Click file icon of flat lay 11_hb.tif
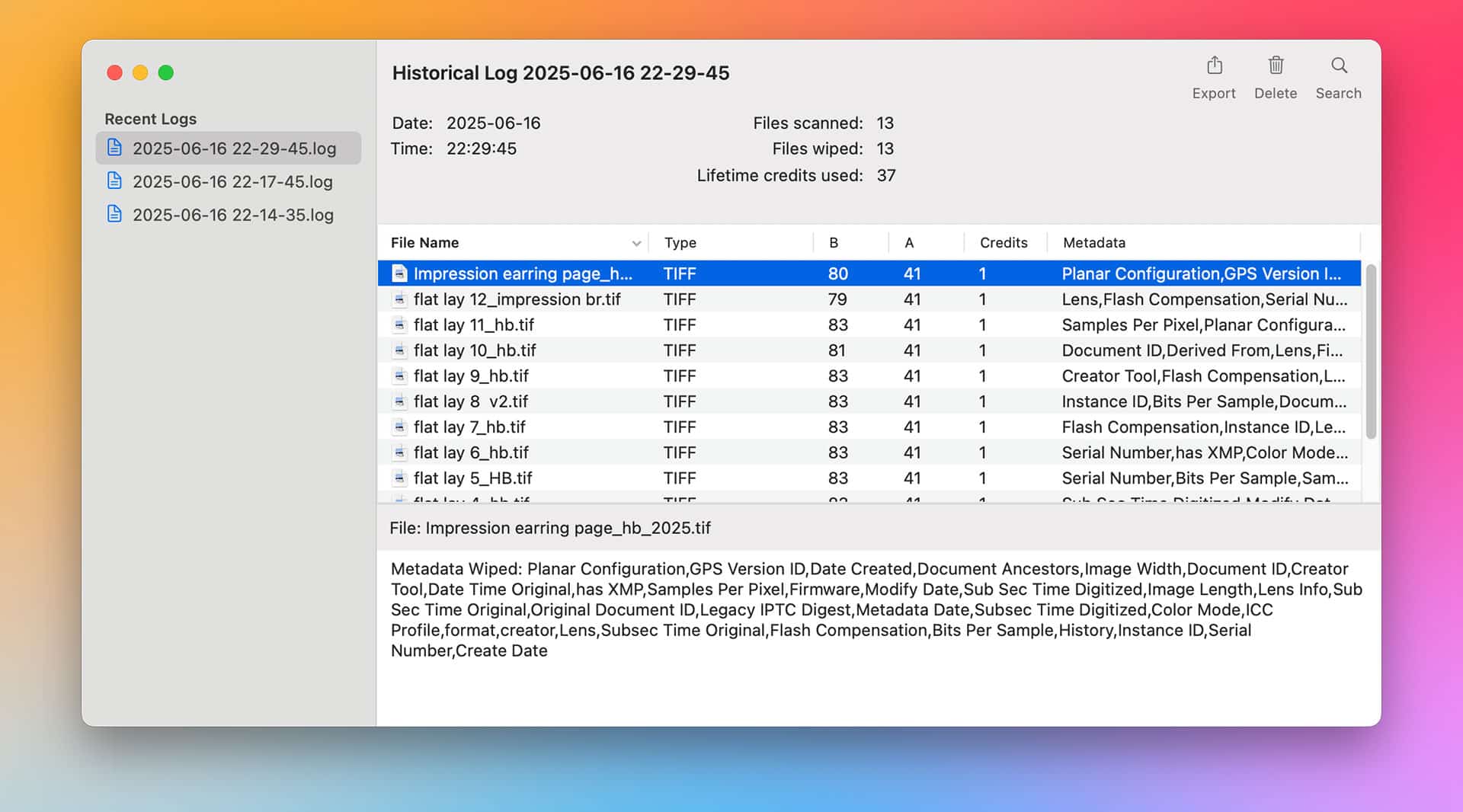 point(399,324)
